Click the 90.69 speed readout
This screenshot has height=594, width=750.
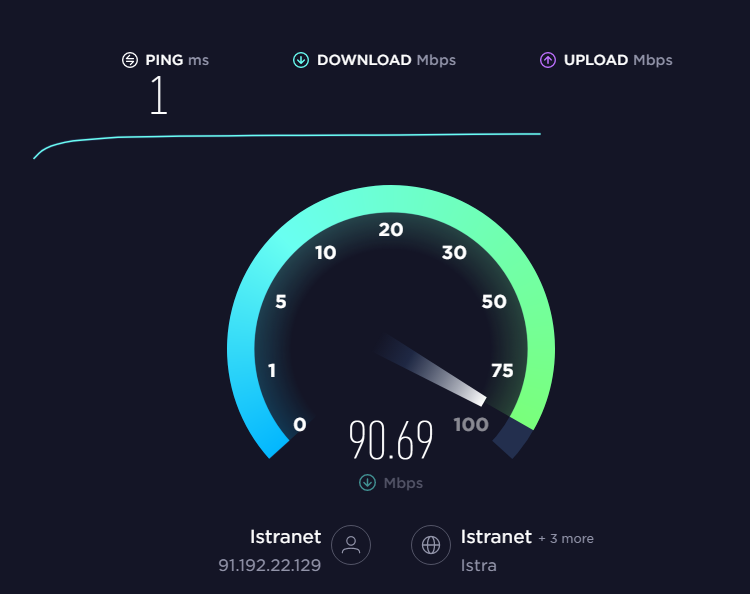[391, 440]
